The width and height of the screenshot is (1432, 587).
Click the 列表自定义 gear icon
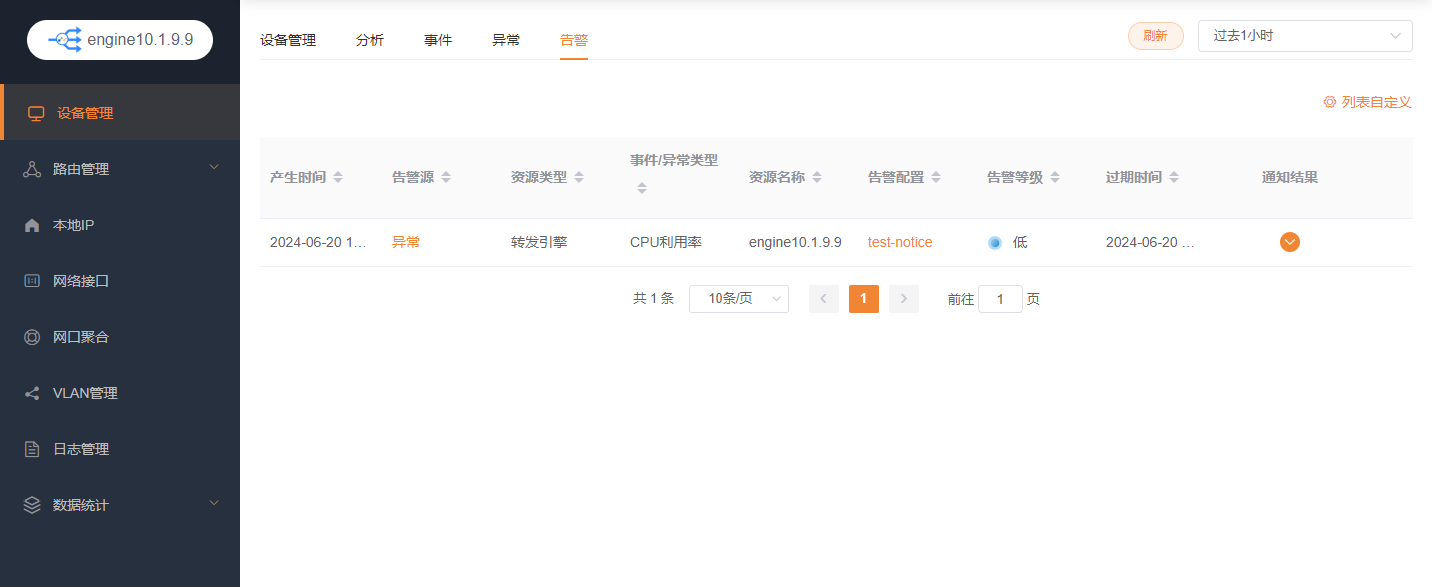[x=1329, y=102]
